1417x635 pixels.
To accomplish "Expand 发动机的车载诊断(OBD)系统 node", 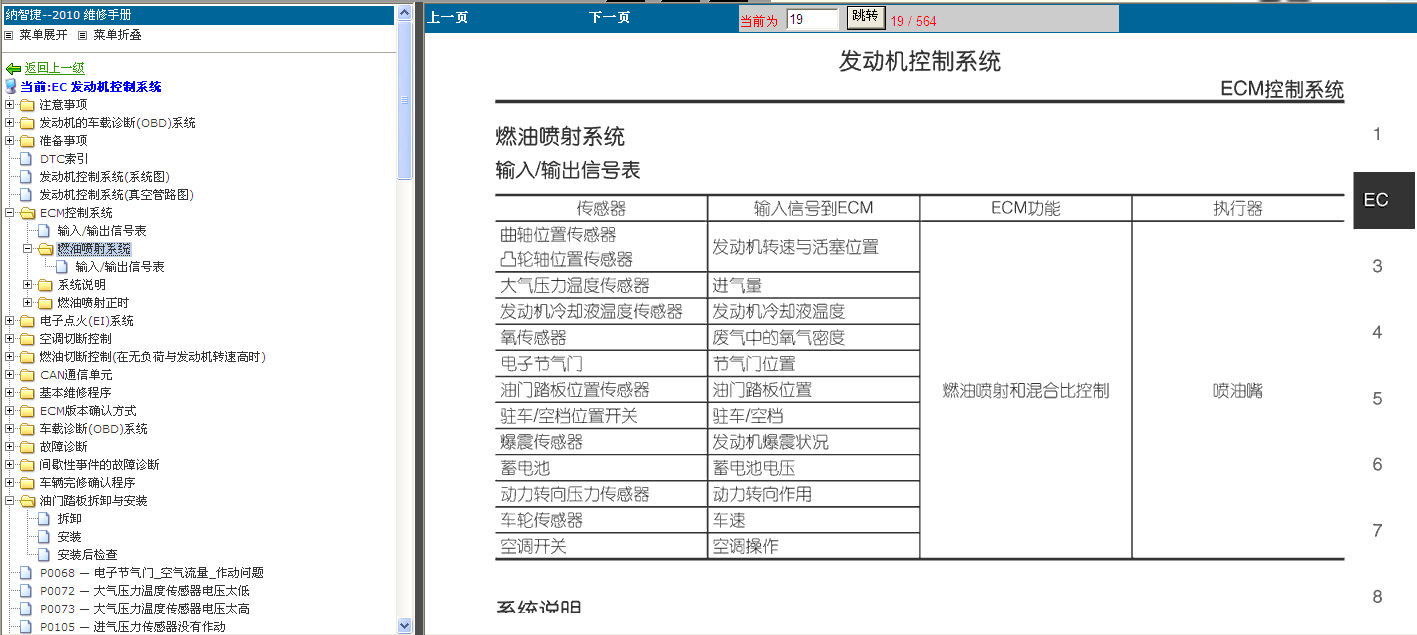I will pyautogui.click(x=10, y=123).
